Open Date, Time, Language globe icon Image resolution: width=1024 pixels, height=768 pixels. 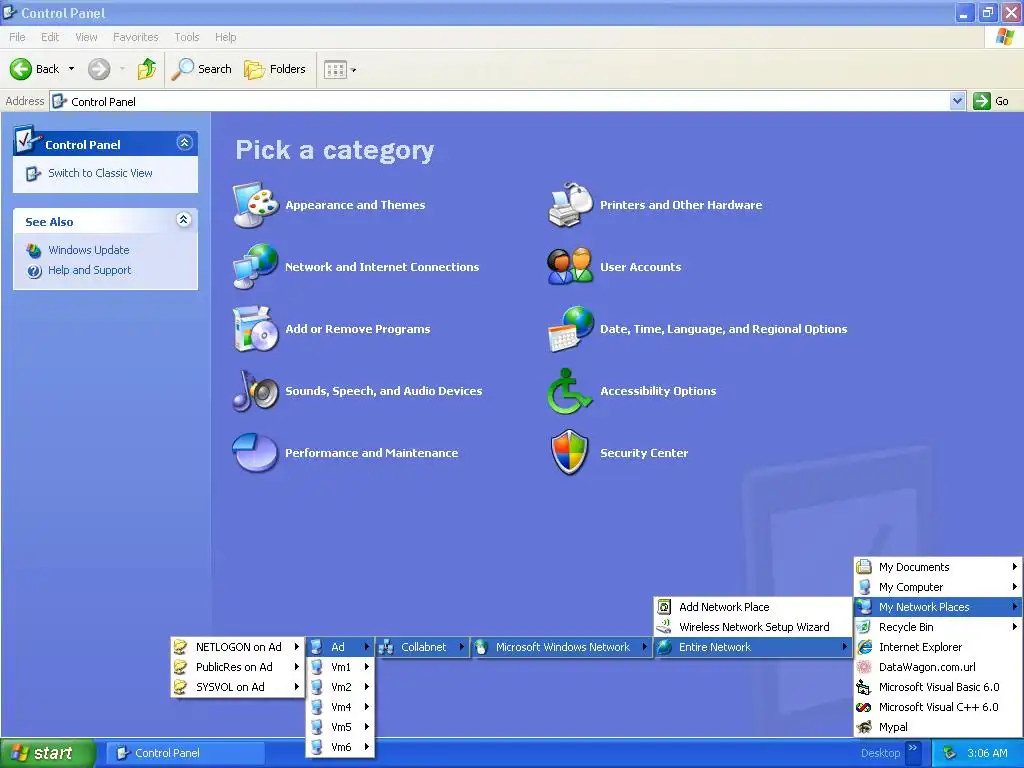click(571, 328)
